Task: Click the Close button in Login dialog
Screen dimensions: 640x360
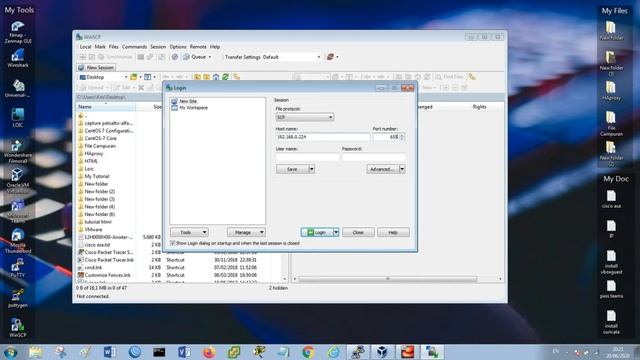Action: pyautogui.click(x=358, y=232)
